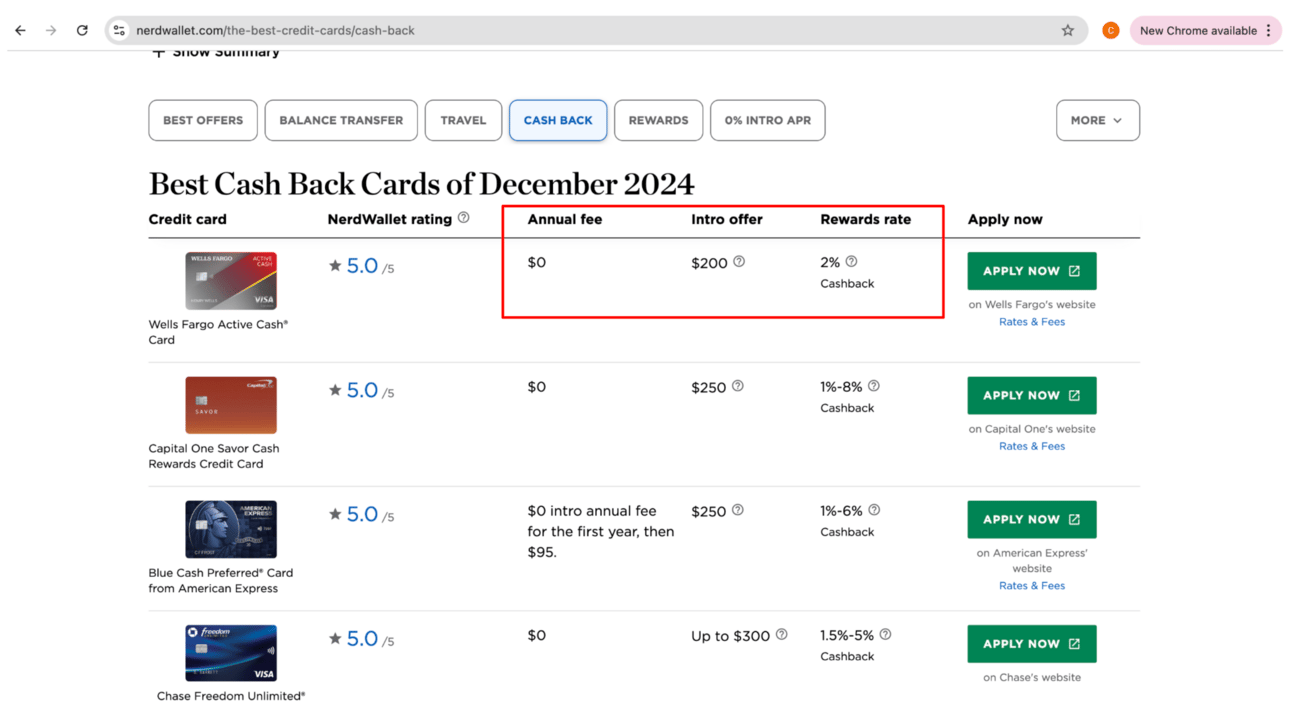Click the Apply now column header
The image size is (1292, 716).
click(1005, 219)
